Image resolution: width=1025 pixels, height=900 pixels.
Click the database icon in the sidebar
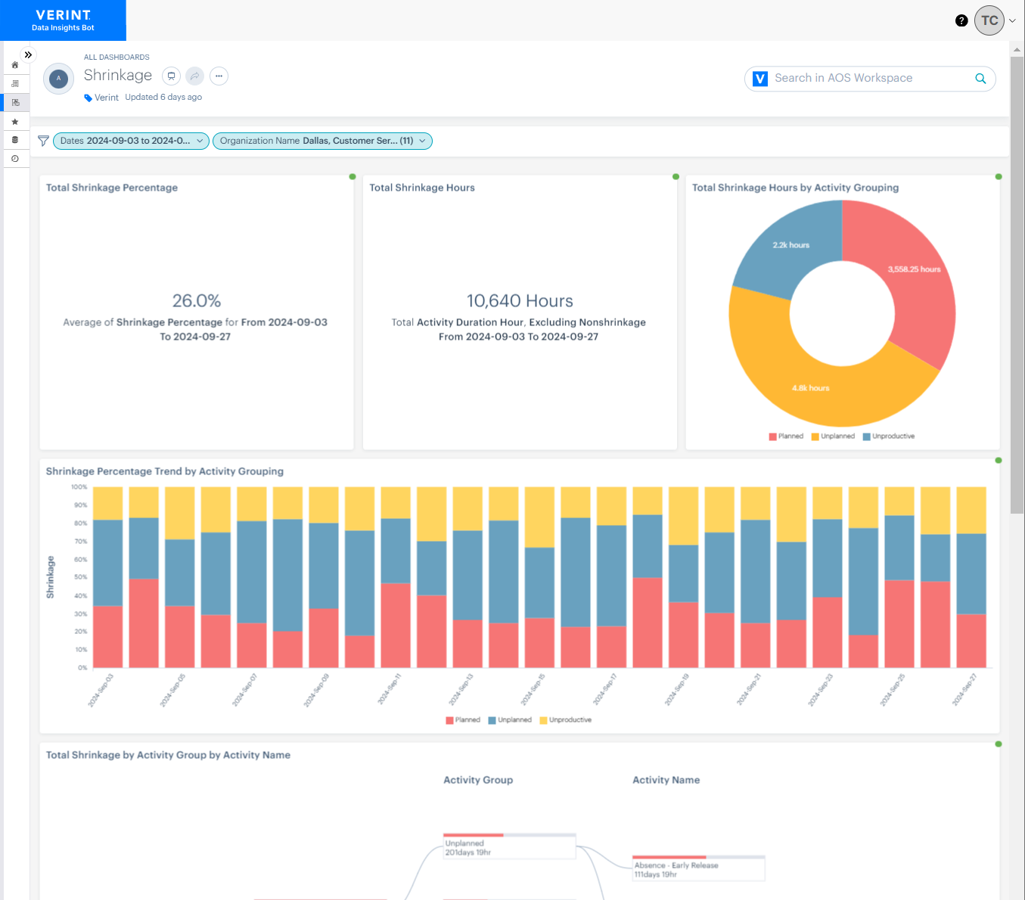click(15, 140)
